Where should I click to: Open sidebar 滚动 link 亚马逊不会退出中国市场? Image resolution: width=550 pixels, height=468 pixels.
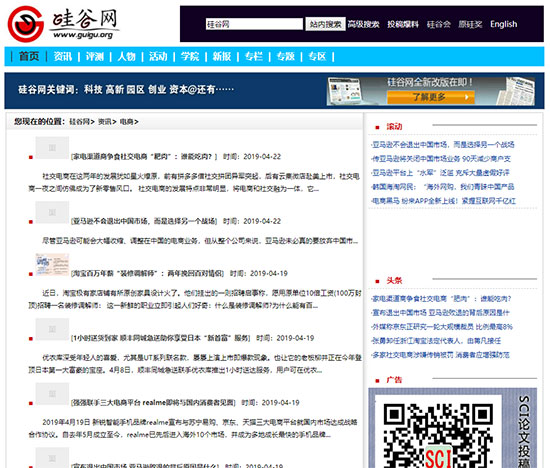[x=443, y=145]
